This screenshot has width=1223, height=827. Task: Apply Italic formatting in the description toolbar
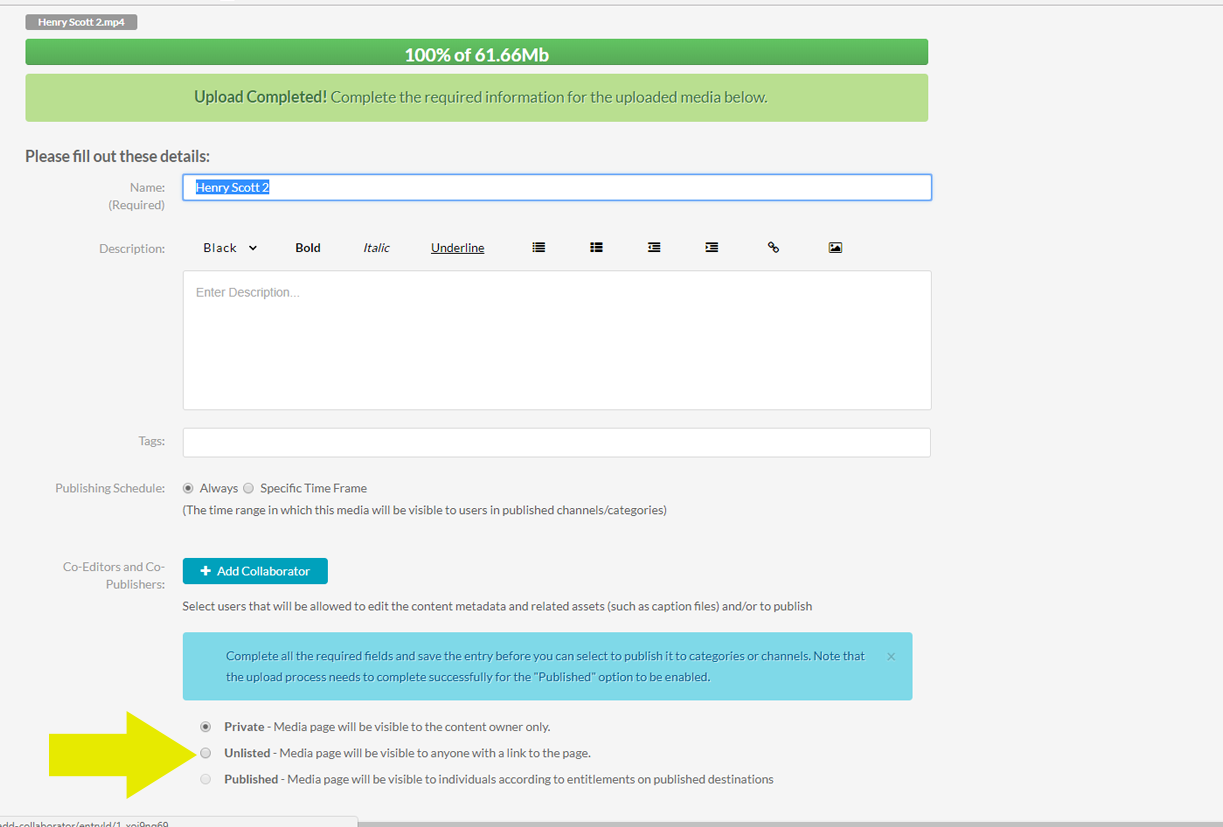click(x=376, y=248)
